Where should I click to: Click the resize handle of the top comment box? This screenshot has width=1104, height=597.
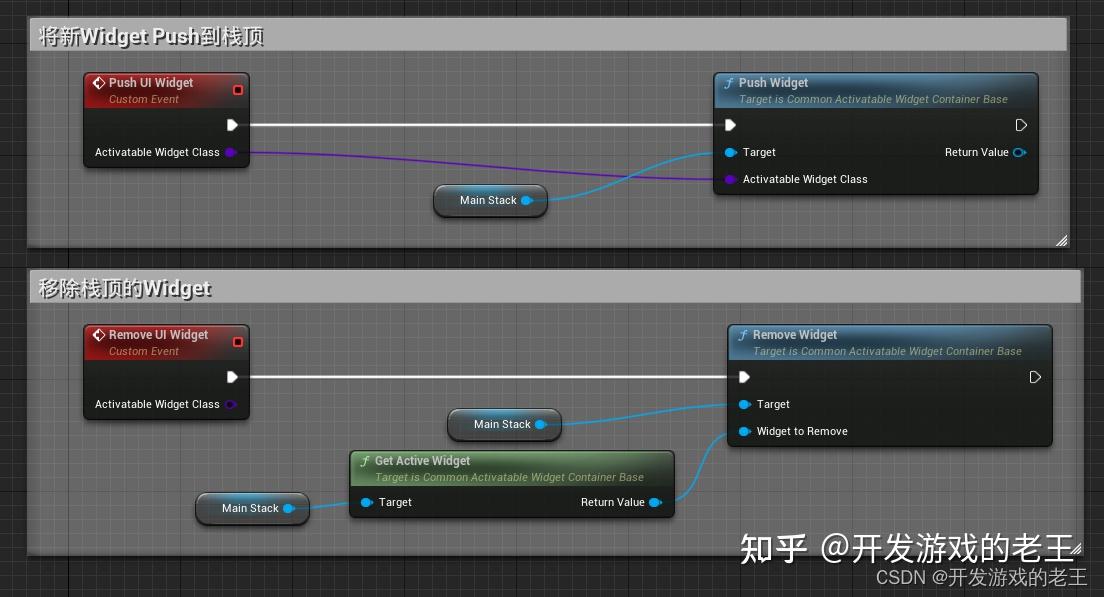point(1062,240)
